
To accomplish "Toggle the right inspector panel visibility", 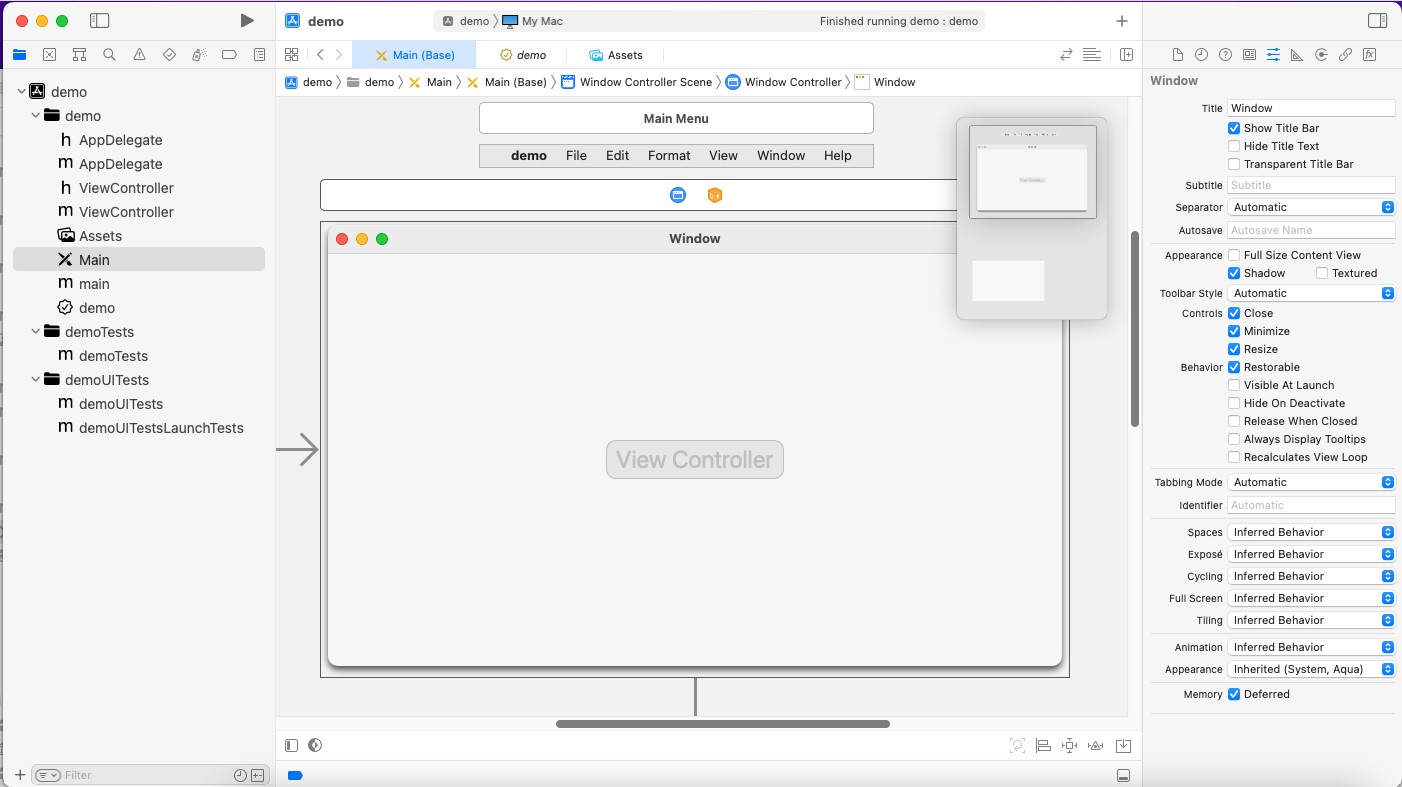I will click(x=1377, y=21).
